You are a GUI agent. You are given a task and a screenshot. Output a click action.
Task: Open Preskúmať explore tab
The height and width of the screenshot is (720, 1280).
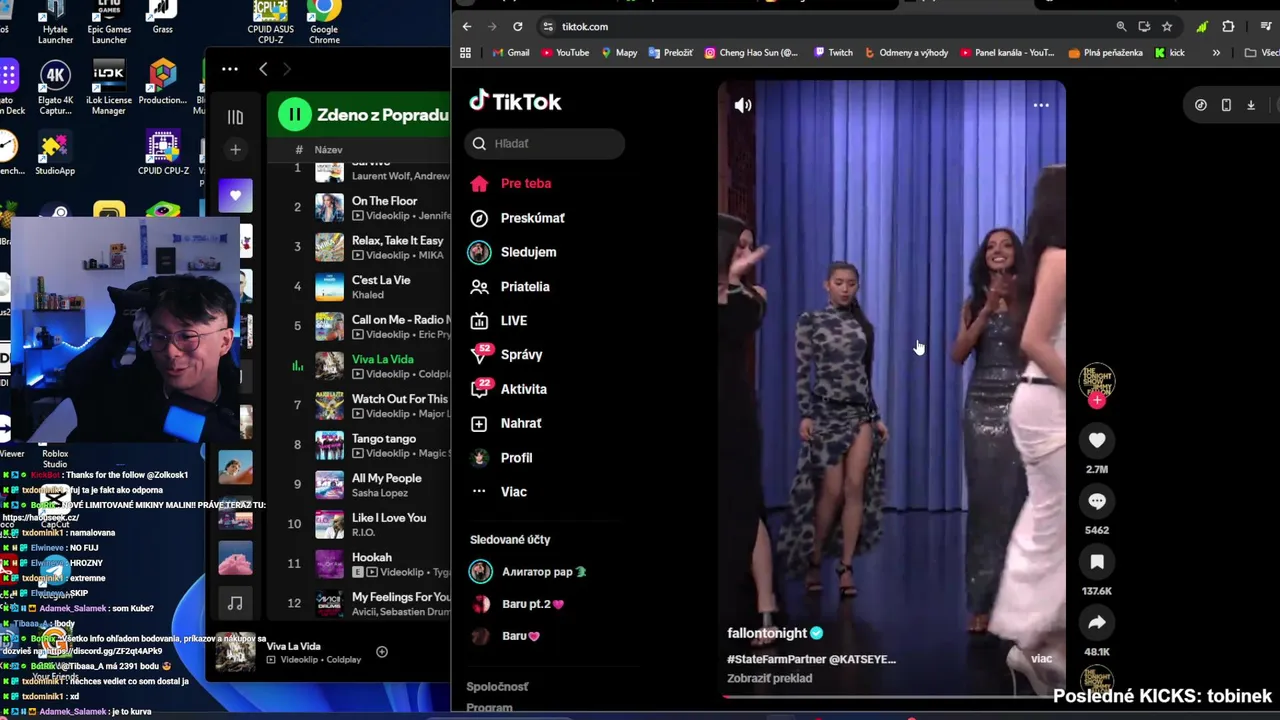click(533, 218)
